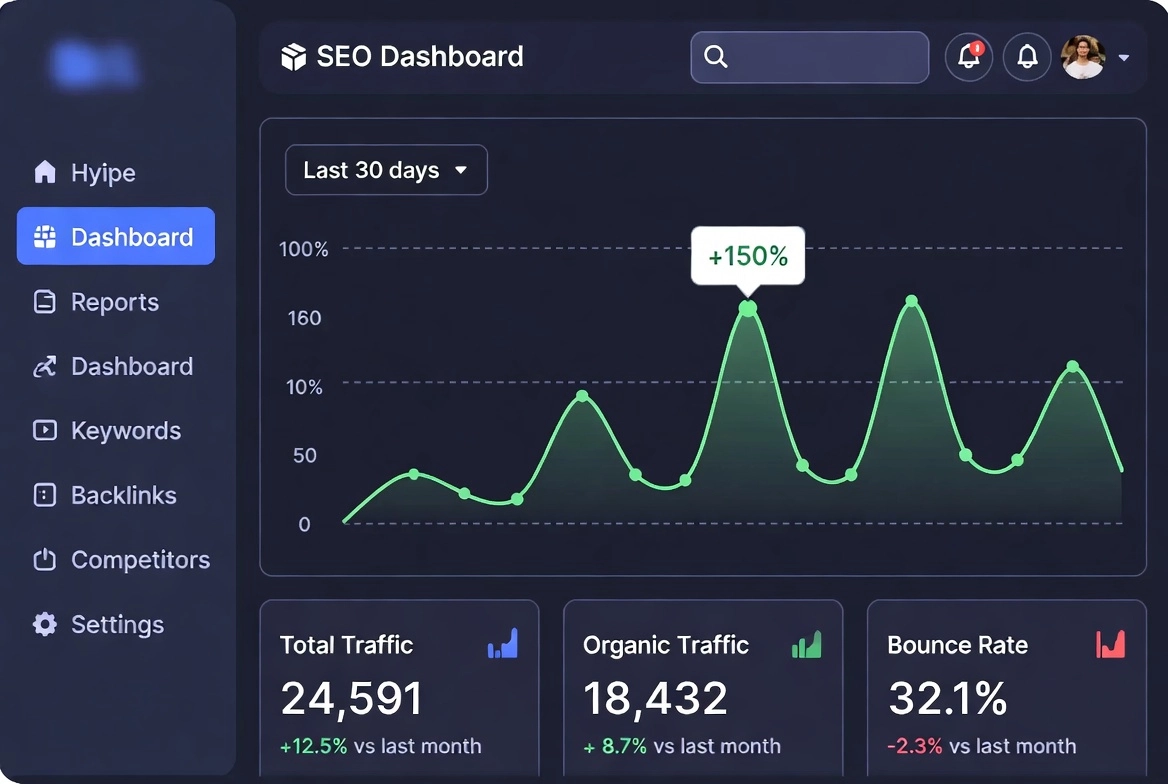This screenshot has height=784, width=1168.
Task: Go to Hyipe home in sidebar
Action: [102, 173]
